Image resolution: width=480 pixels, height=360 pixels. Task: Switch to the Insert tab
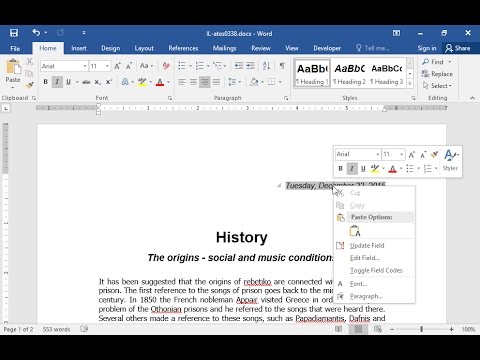pyautogui.click(x=79, y=48)
